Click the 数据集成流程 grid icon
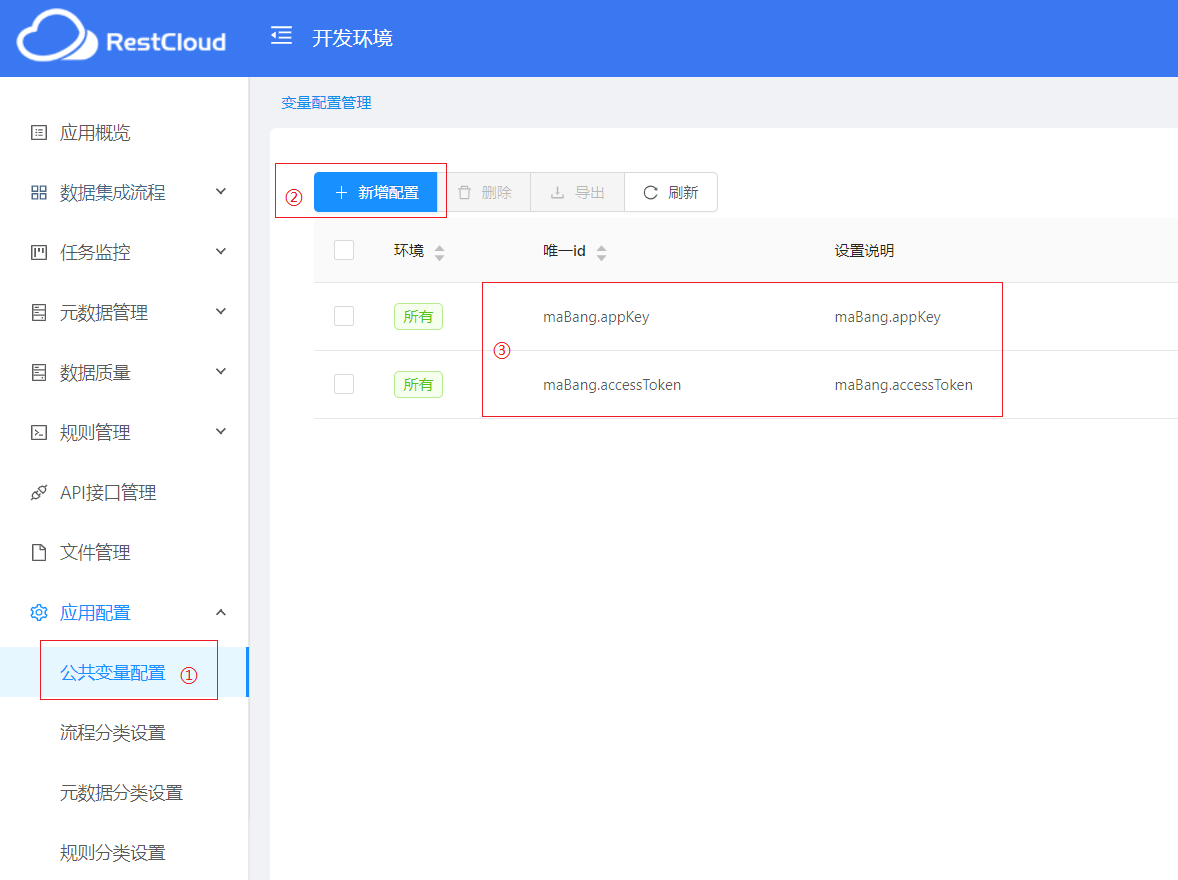This screenshot has width=1178, height=880. (x=39, y=192)
